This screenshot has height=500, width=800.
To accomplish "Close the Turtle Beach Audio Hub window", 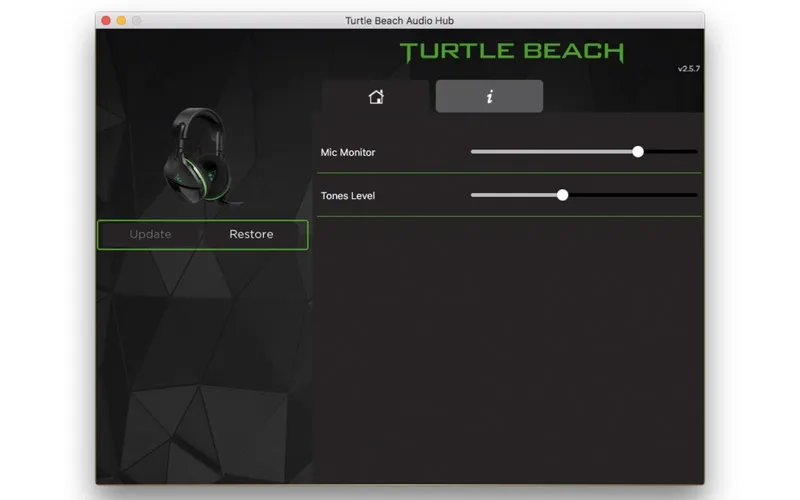I will (106, 20).
